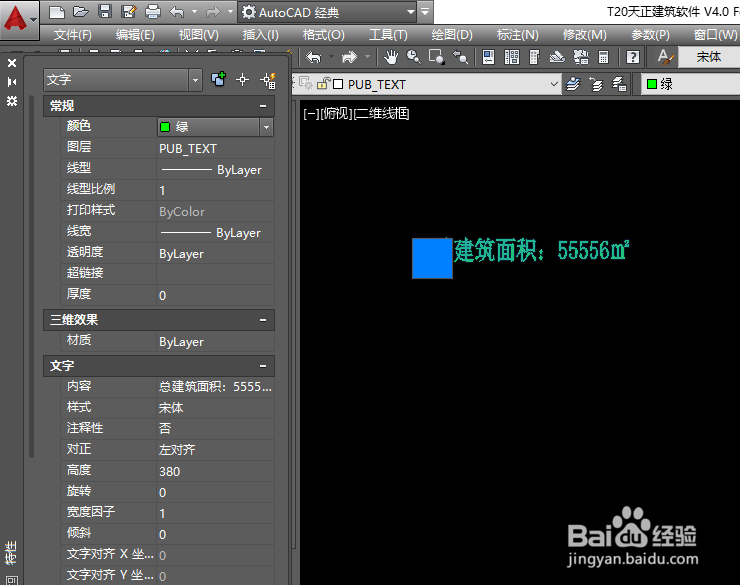
Task: Close the properties palette with X
Action: pyautogui.click(x=12, y=63)
